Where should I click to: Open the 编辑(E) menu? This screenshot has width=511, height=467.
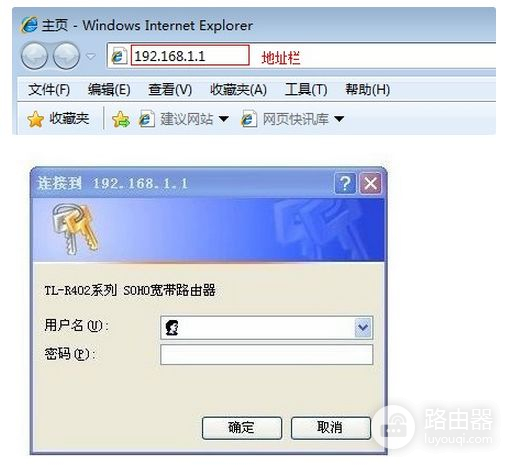click(x=109, y=89)
